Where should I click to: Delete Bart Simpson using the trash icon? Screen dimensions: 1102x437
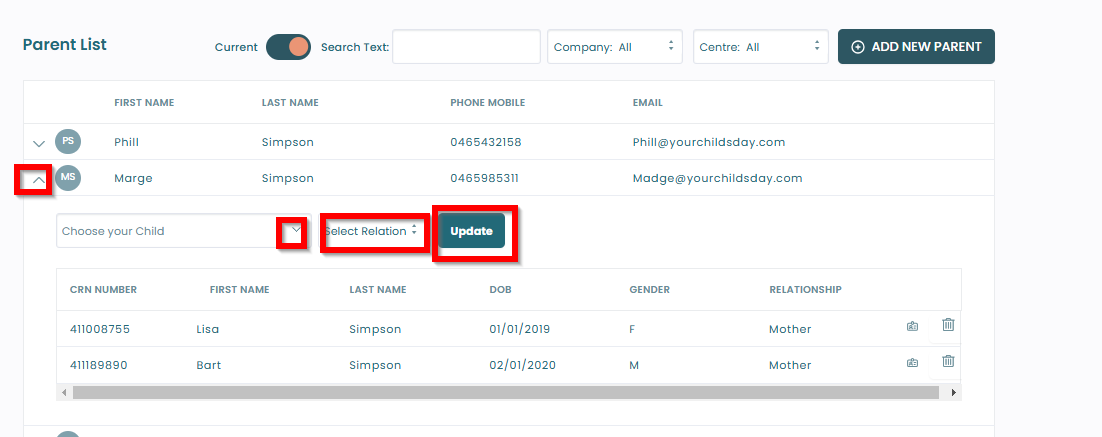point(948,361)
